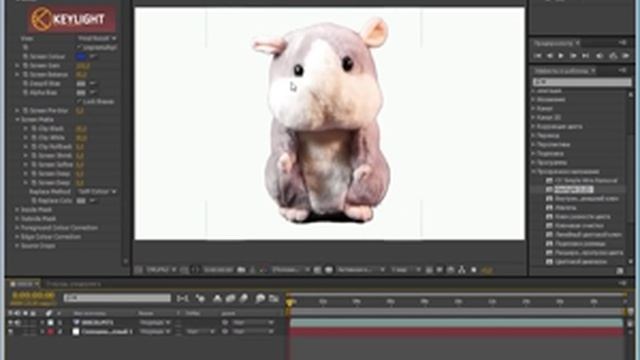Click the Render Queue tab
Image resolution: width=640 pixels, height=360 pixels.
pyautogui.click(x=73, y=284)
